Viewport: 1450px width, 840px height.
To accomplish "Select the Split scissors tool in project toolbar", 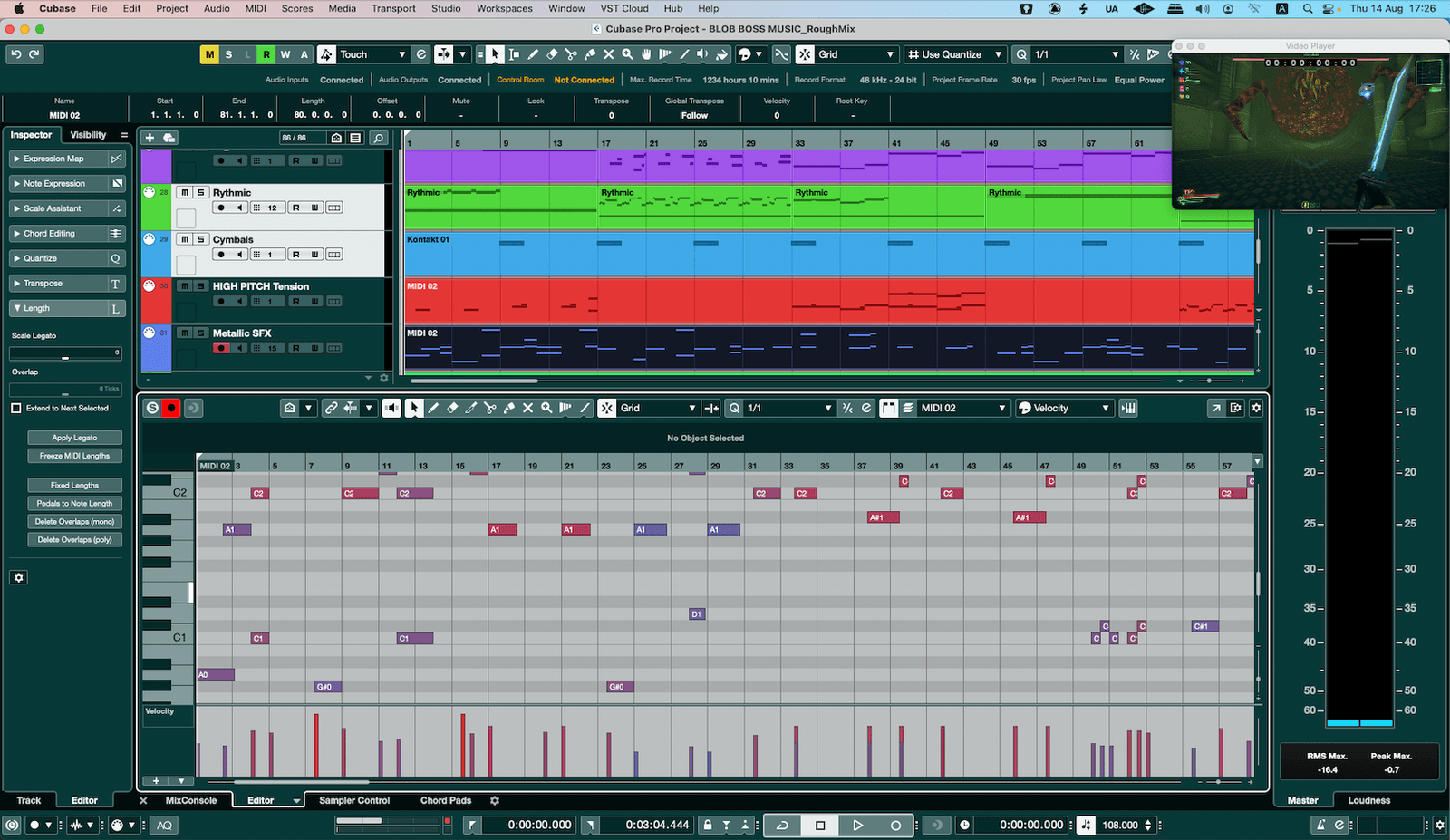I will [x=571, y=54].
